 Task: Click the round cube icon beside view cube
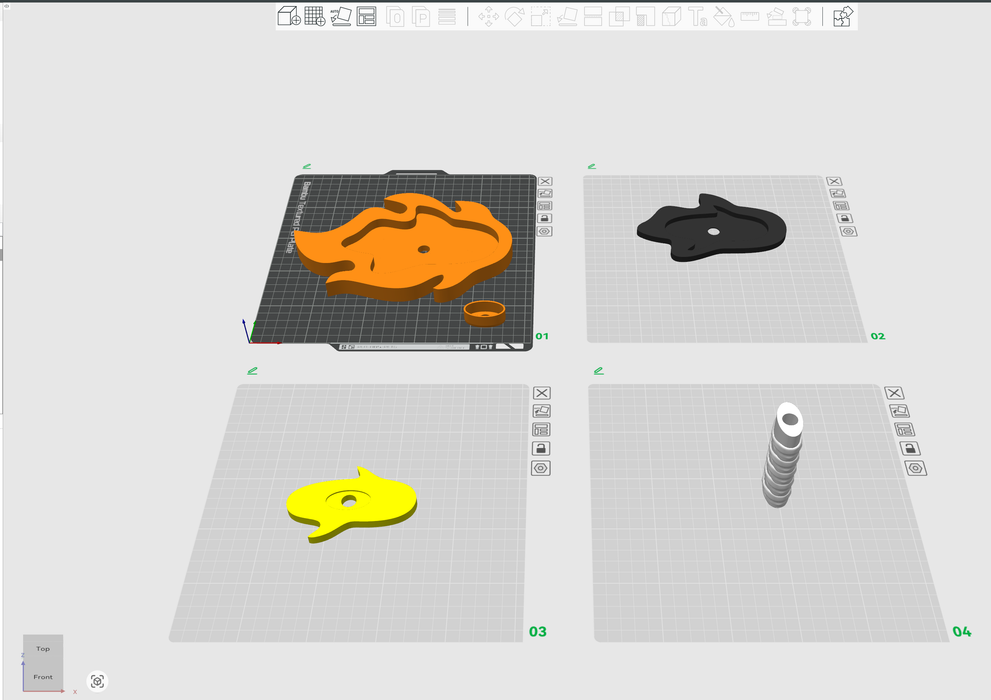(97, 682)
